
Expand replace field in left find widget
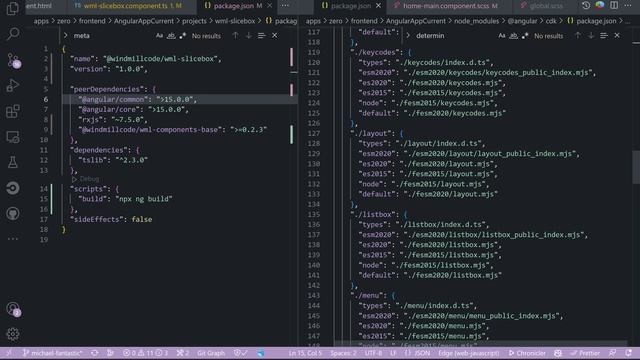point(66,36)
